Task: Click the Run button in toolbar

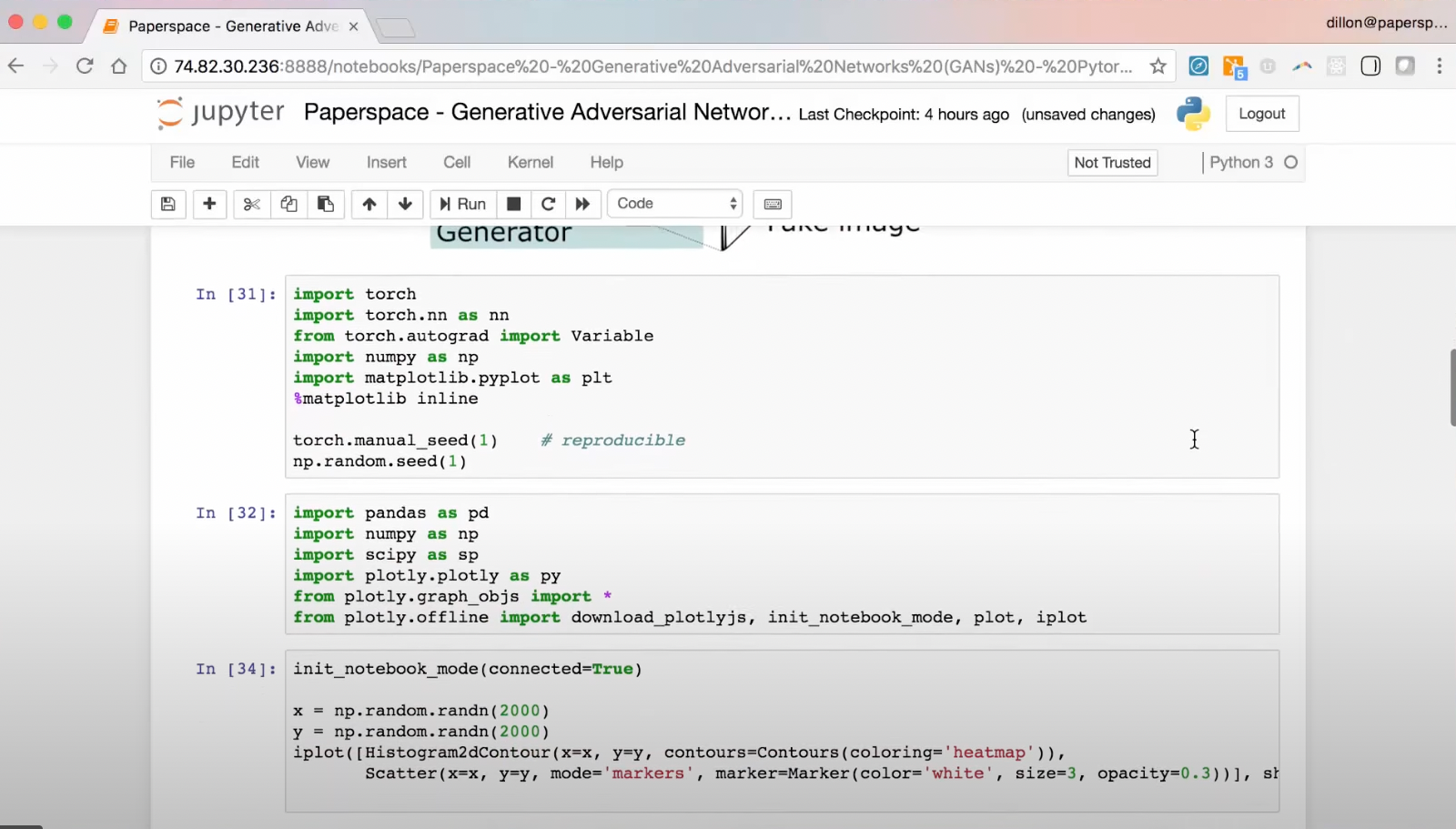Action: click(x=463, y=204)
